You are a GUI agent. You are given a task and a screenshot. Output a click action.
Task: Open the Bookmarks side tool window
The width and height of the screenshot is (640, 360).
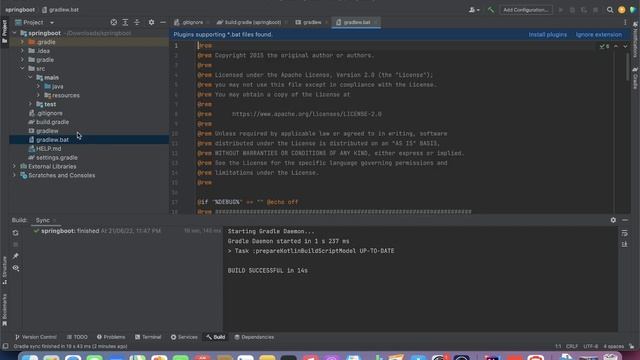pos(4,309)
